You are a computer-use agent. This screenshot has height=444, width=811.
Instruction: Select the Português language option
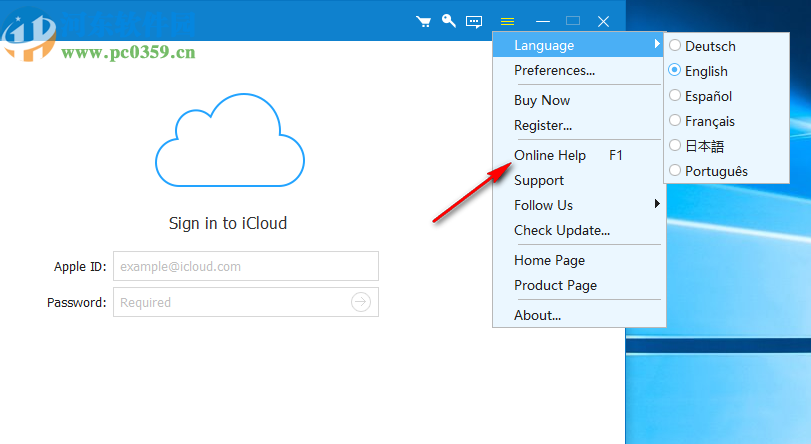pos(715,171)
